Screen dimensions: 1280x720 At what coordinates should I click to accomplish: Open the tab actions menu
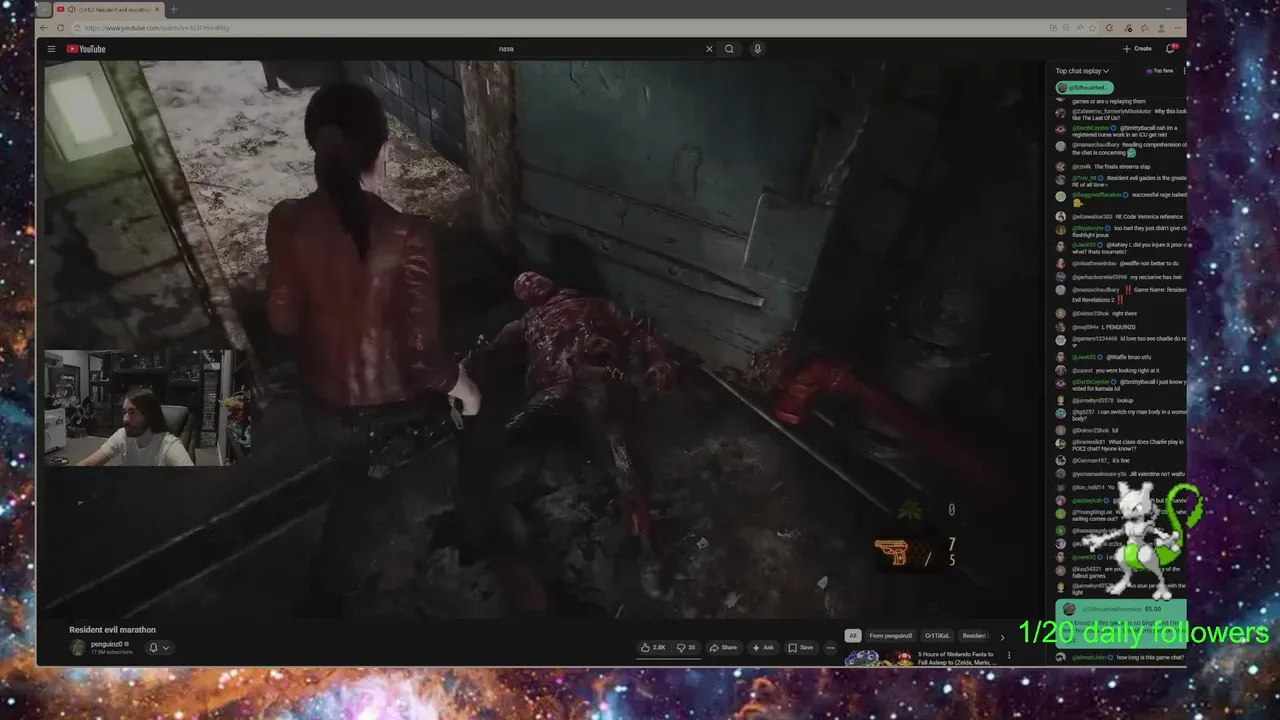(44, 9)
